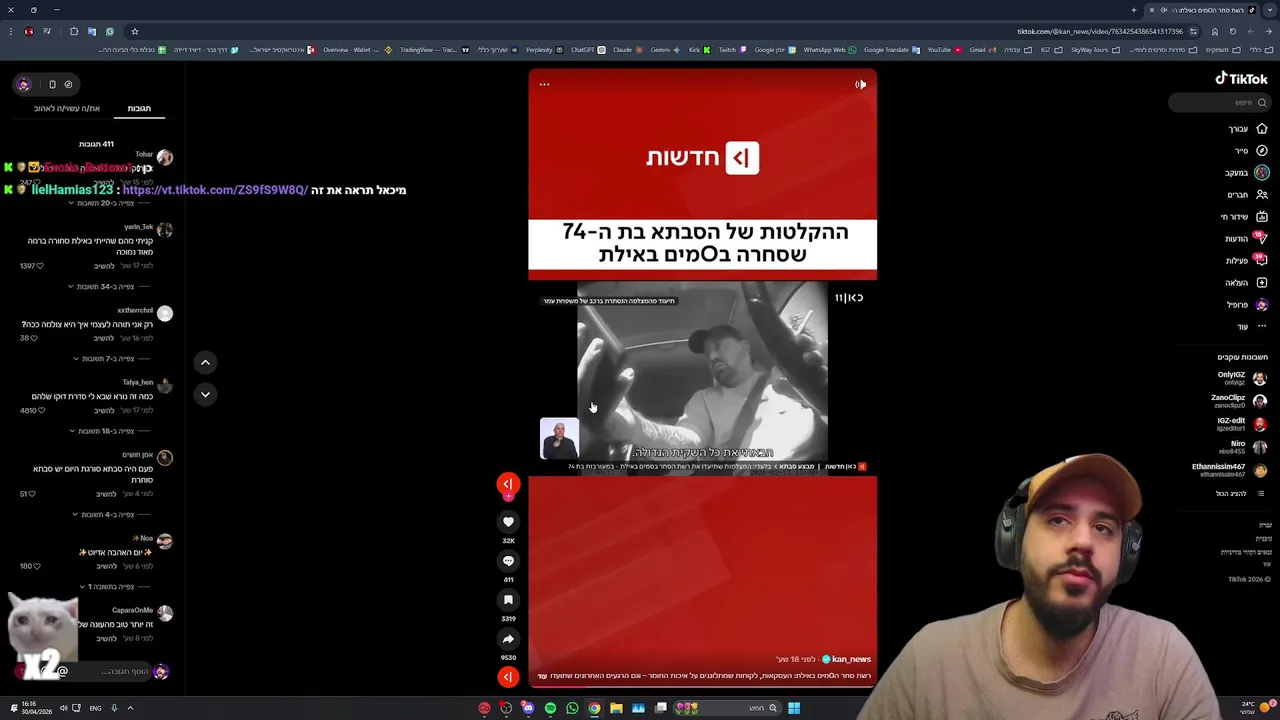Open the Messages (הודעות) icon with badge
The height and width of the screenshot is (720, 1280).
click(1261, 238)
